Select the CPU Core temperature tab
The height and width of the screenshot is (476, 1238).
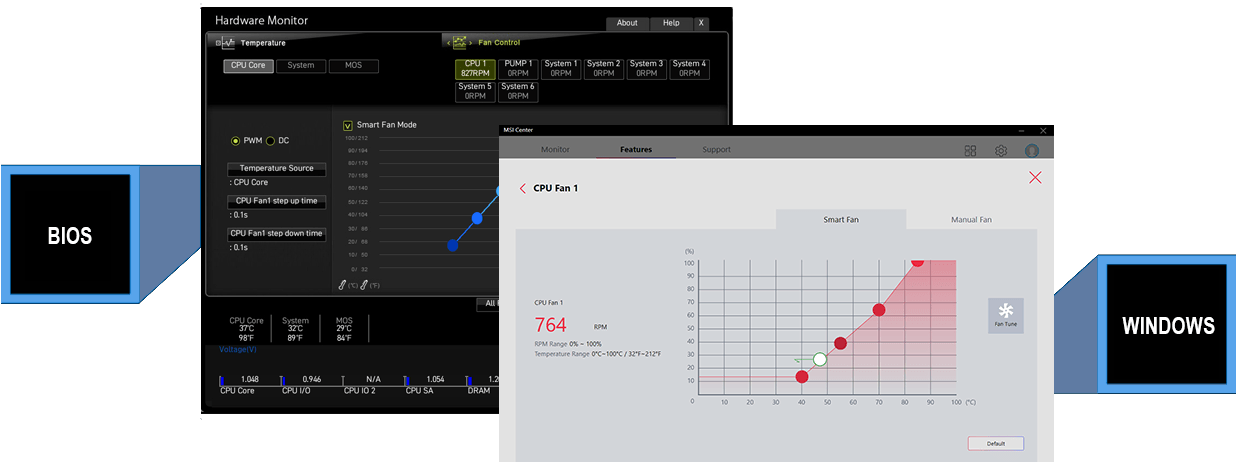(248, 66)
